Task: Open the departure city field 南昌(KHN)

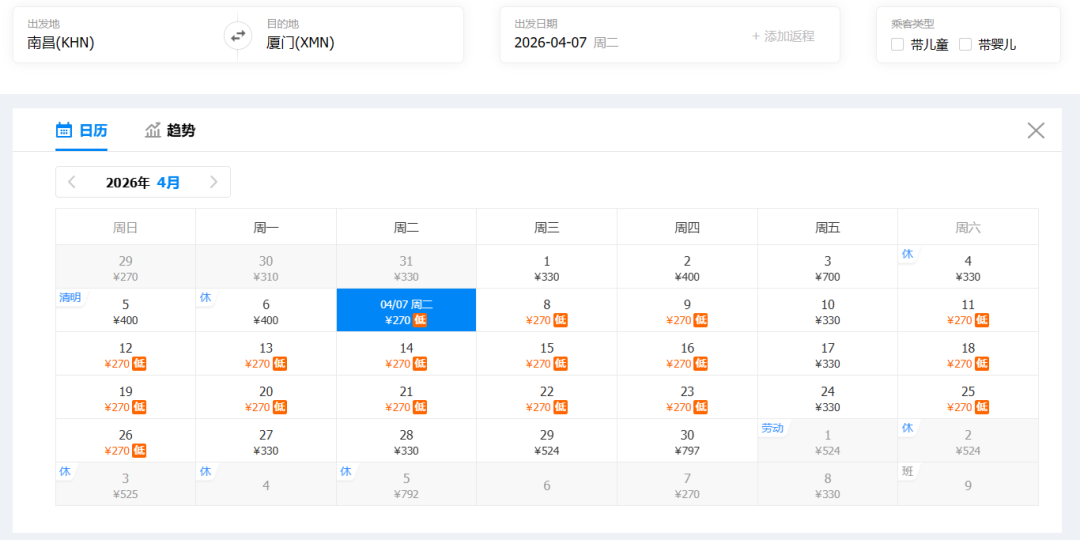Action: [125, 35]
